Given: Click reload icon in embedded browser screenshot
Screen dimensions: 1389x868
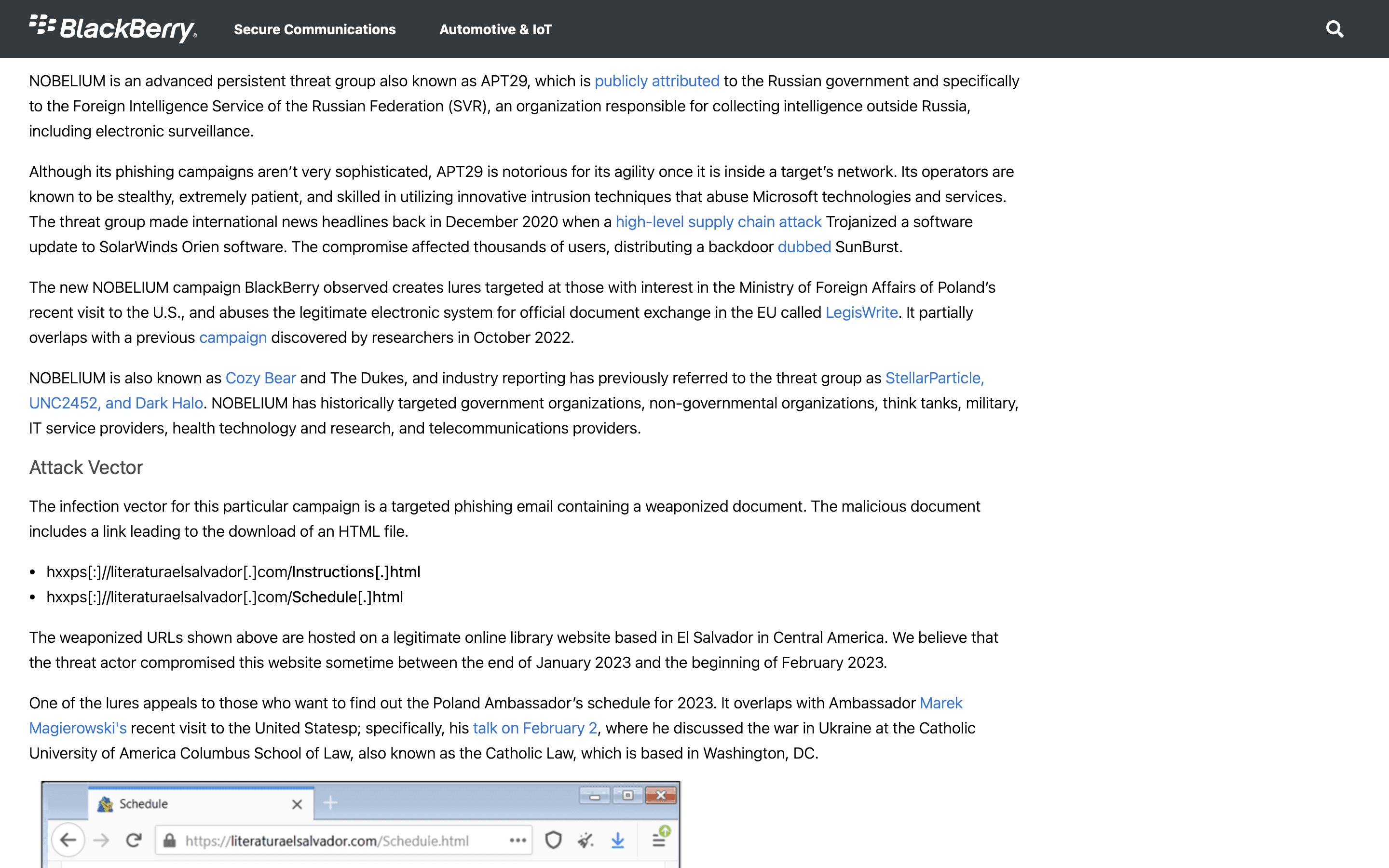Looking at the screenshot, I should point(134,841).
